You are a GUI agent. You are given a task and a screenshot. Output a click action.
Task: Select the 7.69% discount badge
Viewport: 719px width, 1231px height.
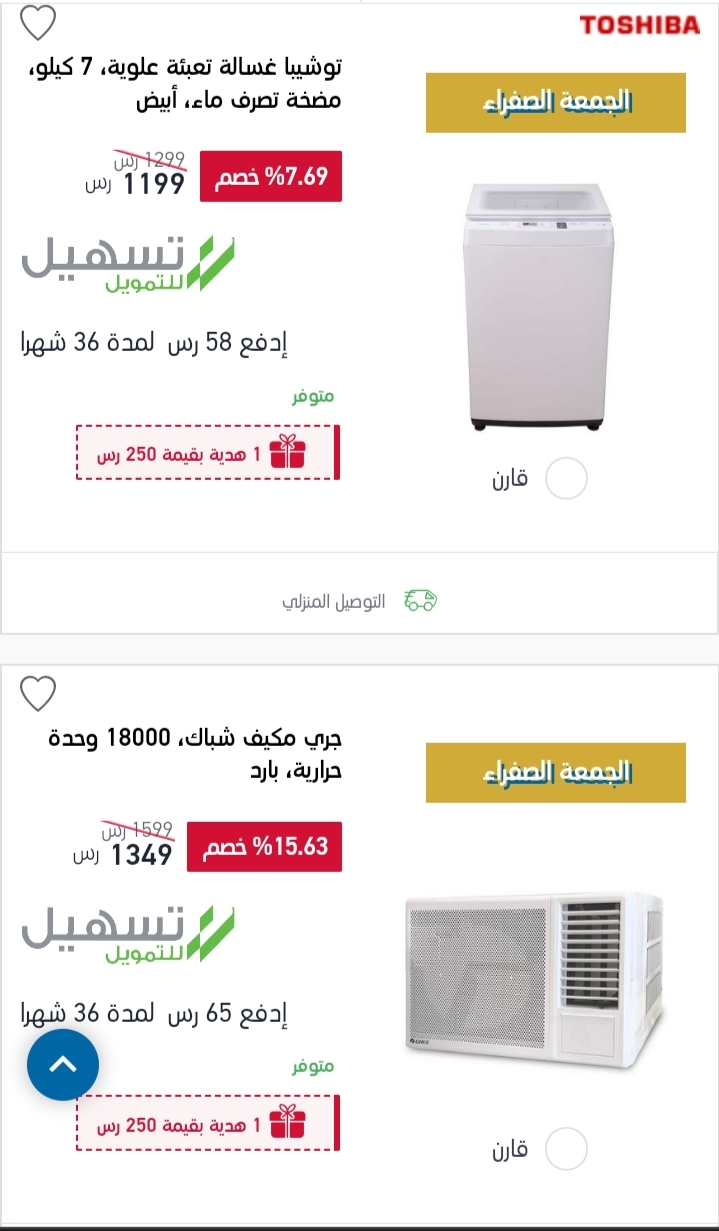[271, 177]
